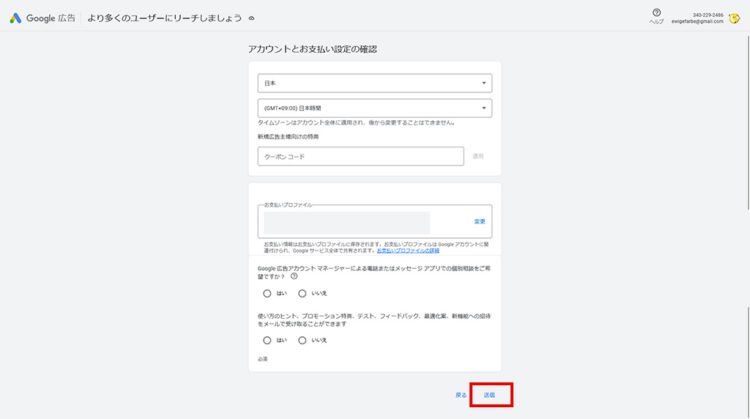The height and width of the screenshot is (419, 750).
Task: Click the 送信 submit button
Action: [489, 394]
